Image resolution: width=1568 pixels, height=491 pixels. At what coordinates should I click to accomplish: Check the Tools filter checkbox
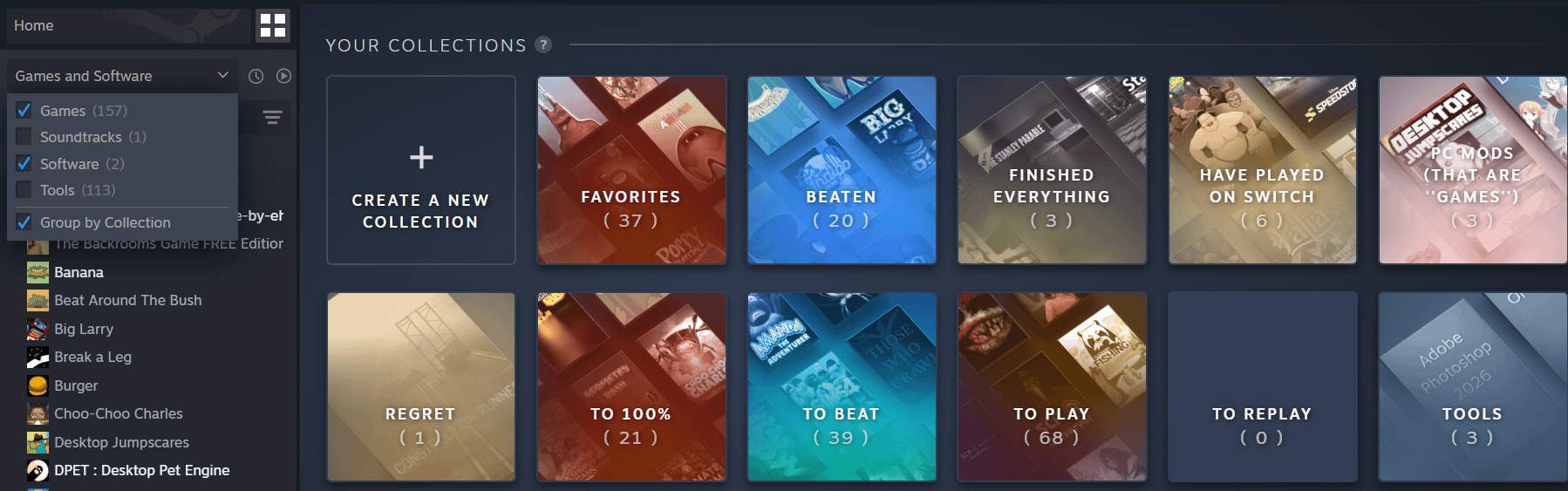pos(24,190)
